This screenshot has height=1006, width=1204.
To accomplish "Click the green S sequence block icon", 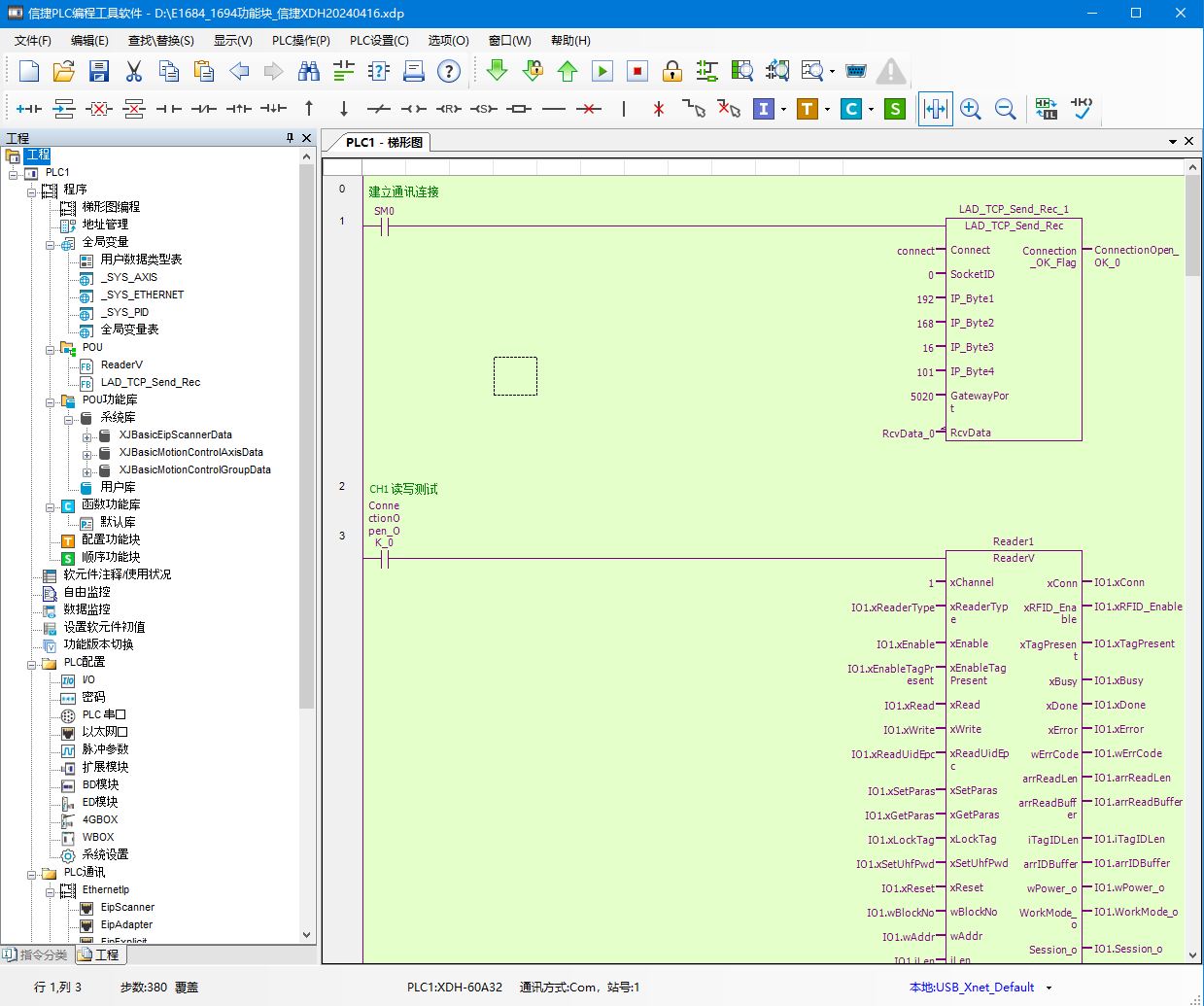I will point(895,109).
